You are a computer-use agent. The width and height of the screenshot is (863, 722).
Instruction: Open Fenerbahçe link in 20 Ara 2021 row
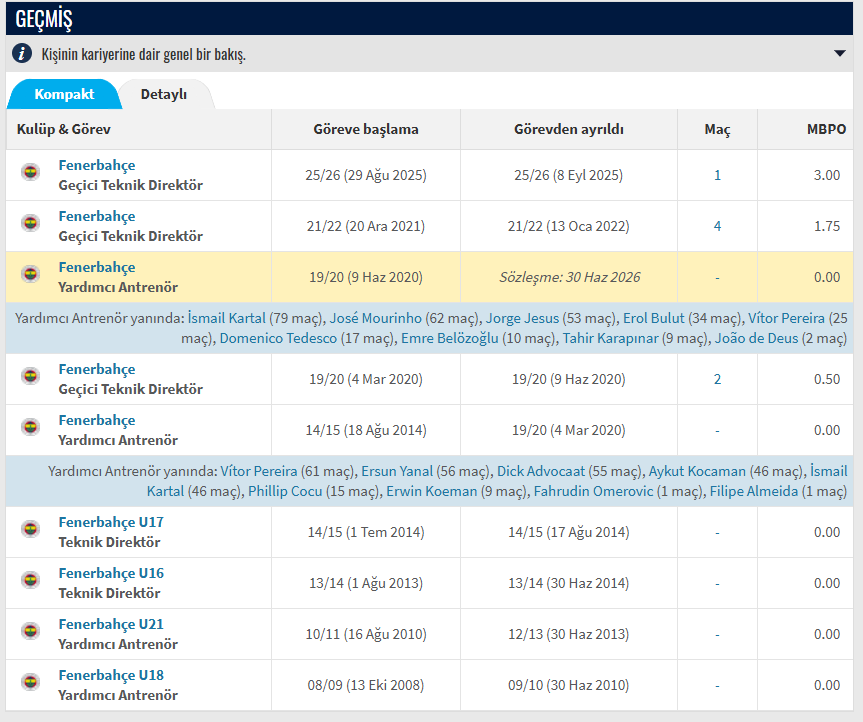click(97, 216)
